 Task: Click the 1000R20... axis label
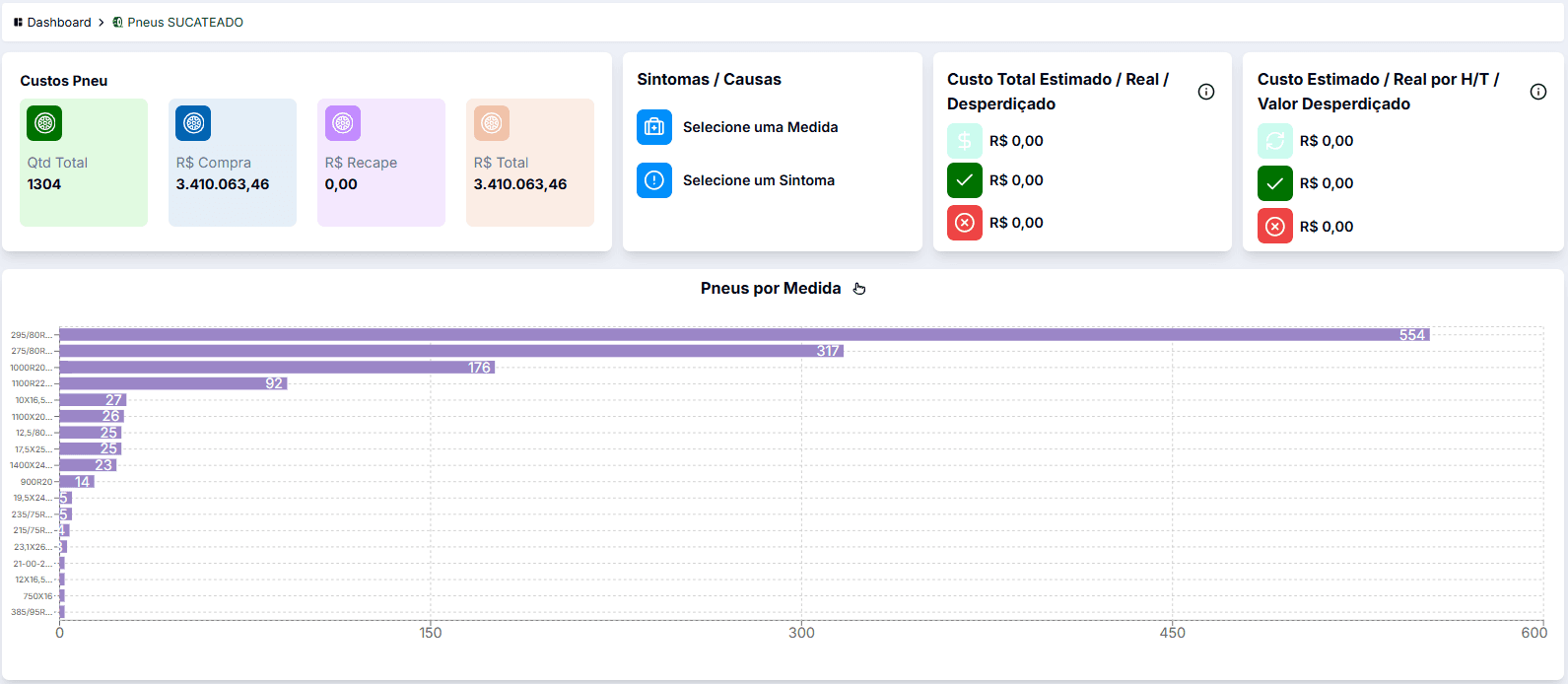32,368
